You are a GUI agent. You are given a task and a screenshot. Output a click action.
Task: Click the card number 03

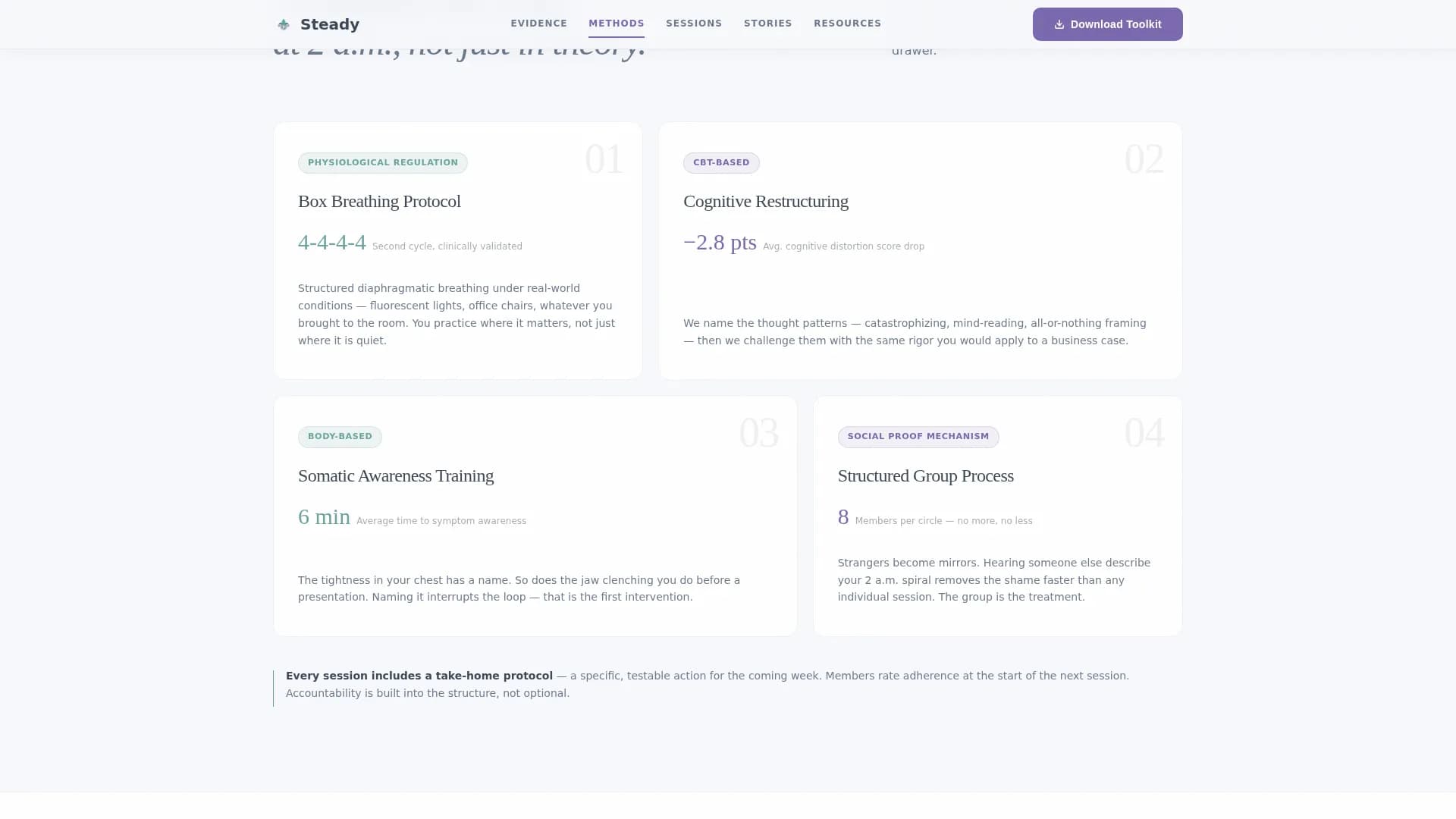758,433
